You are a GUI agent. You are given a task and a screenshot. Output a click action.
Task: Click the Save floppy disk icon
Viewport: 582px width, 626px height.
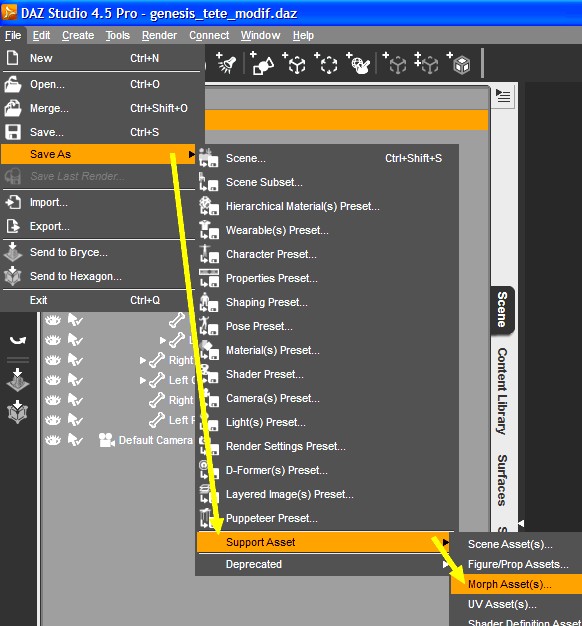click(13, 132)
